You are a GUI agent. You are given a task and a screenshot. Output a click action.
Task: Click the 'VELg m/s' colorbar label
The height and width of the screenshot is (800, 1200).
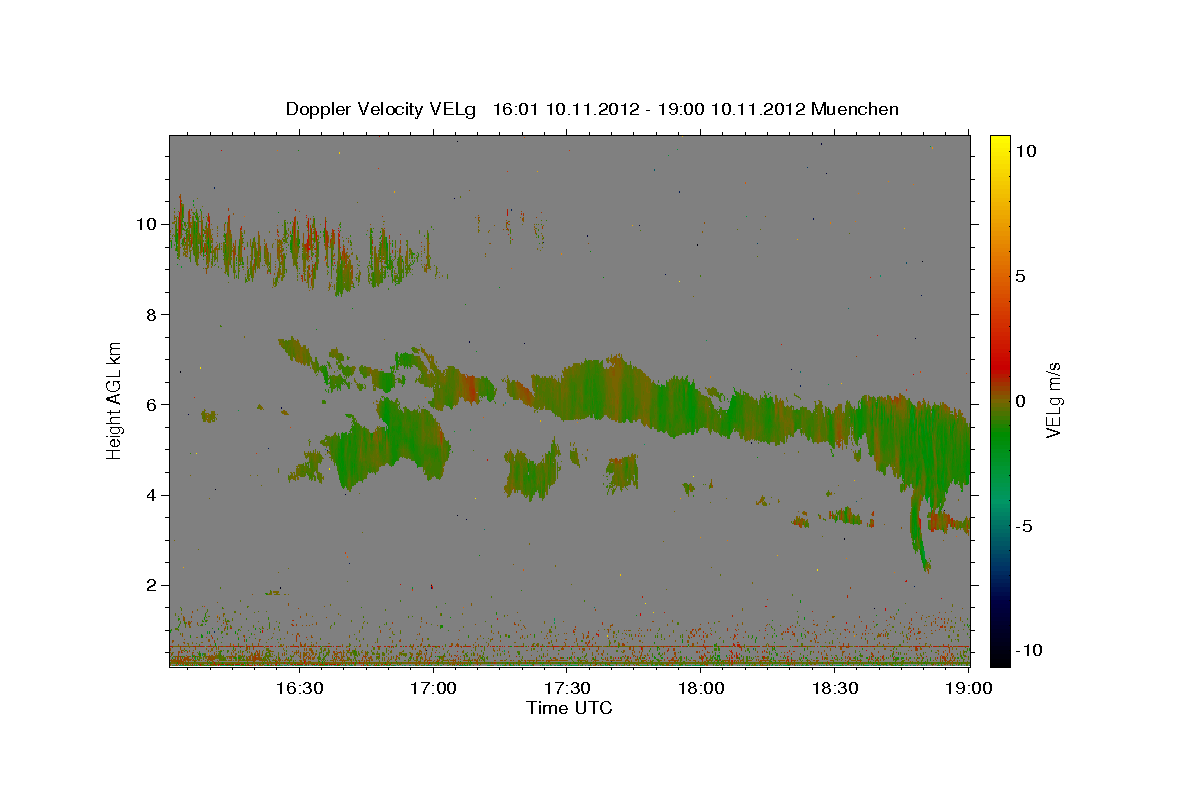point(1053,400)
